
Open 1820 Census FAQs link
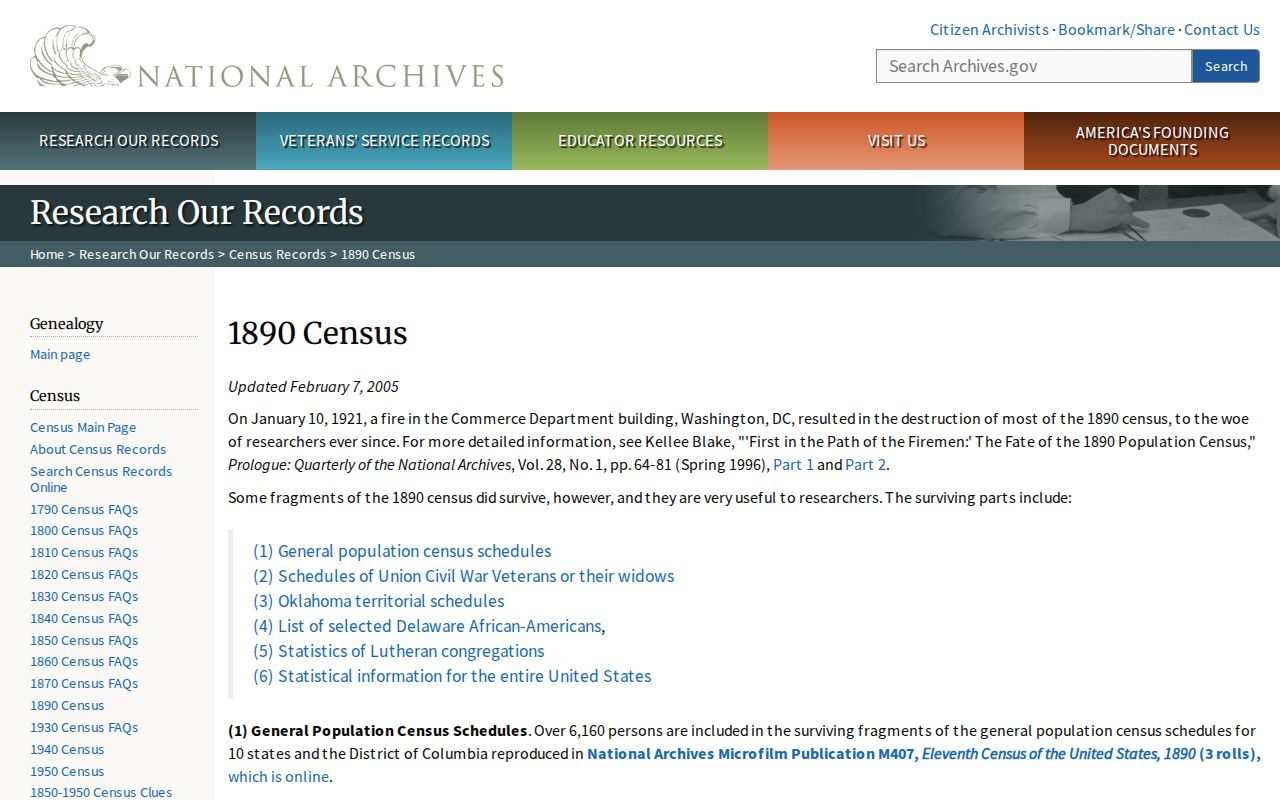[84, 574]
